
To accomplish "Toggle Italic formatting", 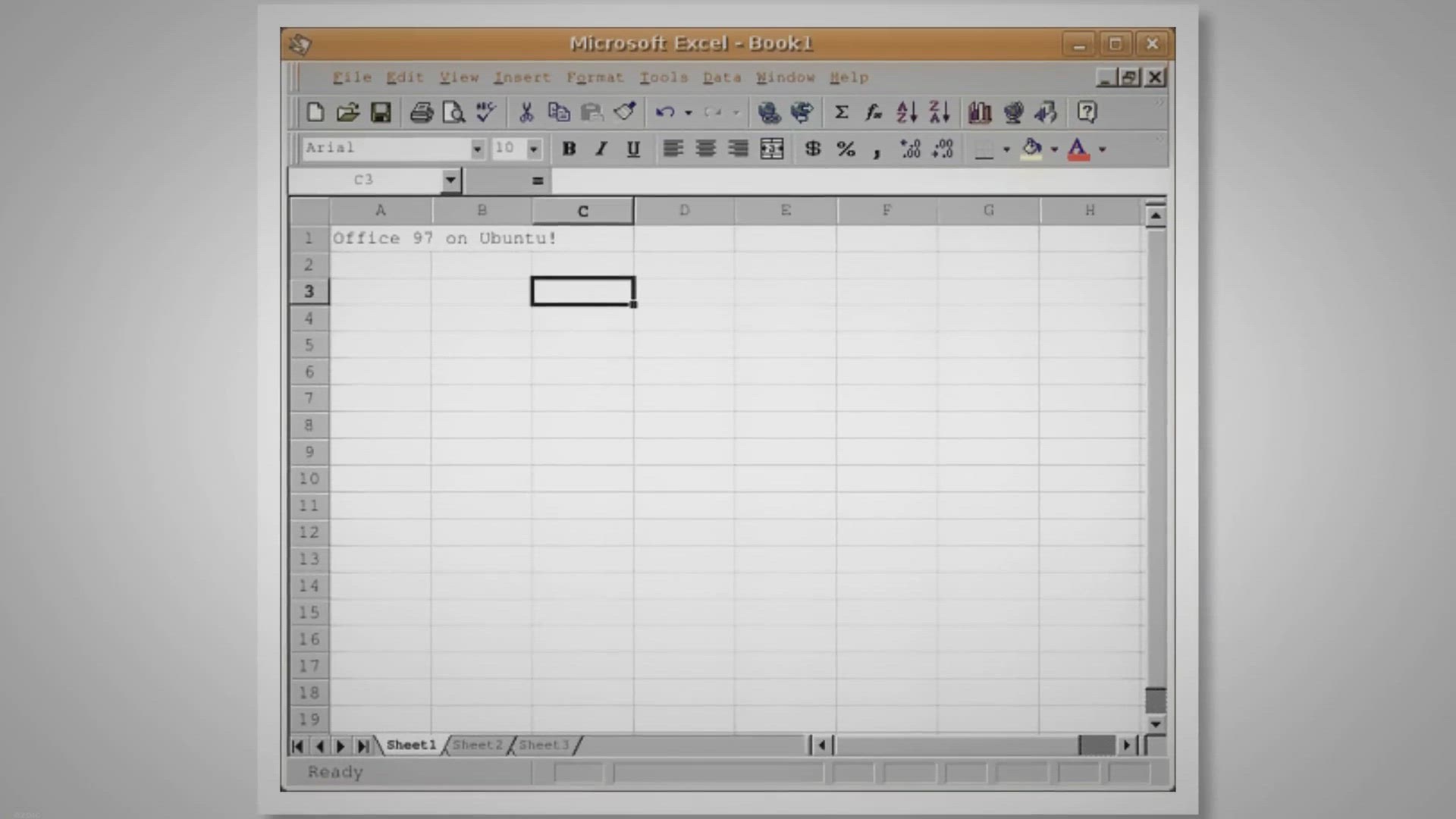I will (x=601, y=149).
